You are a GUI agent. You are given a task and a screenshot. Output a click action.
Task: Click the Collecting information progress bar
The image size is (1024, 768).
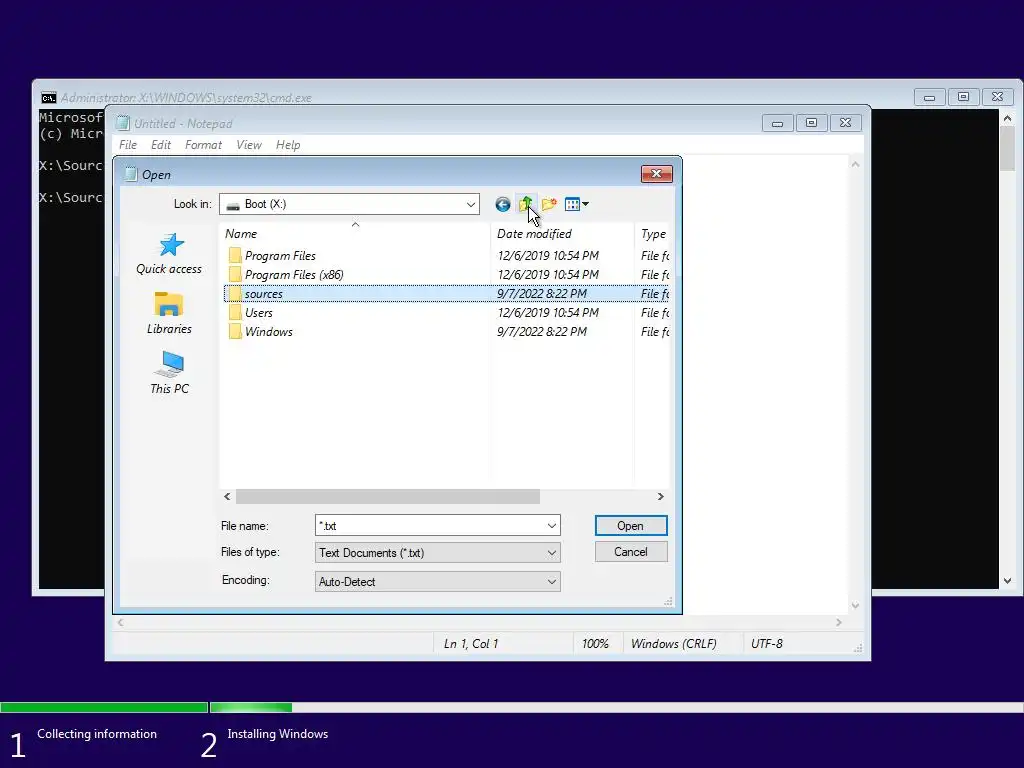click(x=104, y=707)
